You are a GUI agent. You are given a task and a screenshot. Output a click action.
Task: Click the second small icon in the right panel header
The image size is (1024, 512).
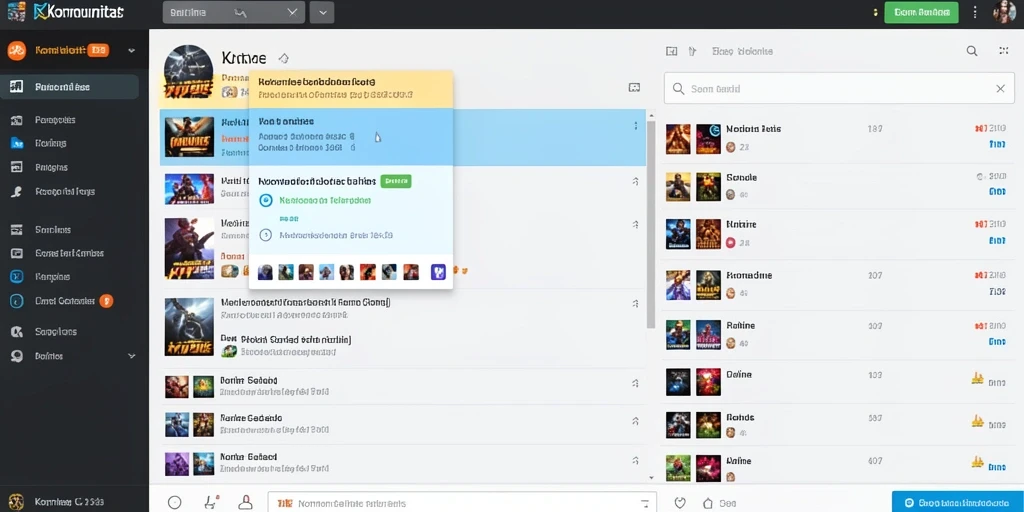[x=692, y=51]
